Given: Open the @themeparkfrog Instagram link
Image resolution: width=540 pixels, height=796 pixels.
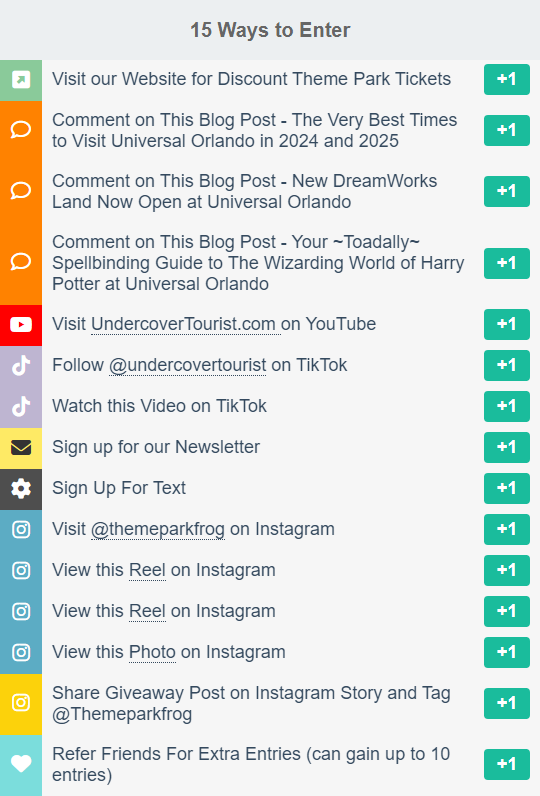Looking at the screenshot, I should [x=158, y=529].
